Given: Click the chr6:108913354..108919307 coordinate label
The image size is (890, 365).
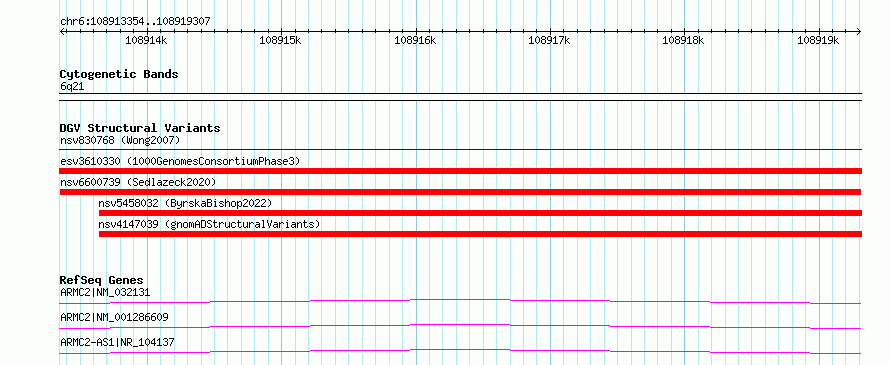Looking at the screenshot, I should point(135,21).
